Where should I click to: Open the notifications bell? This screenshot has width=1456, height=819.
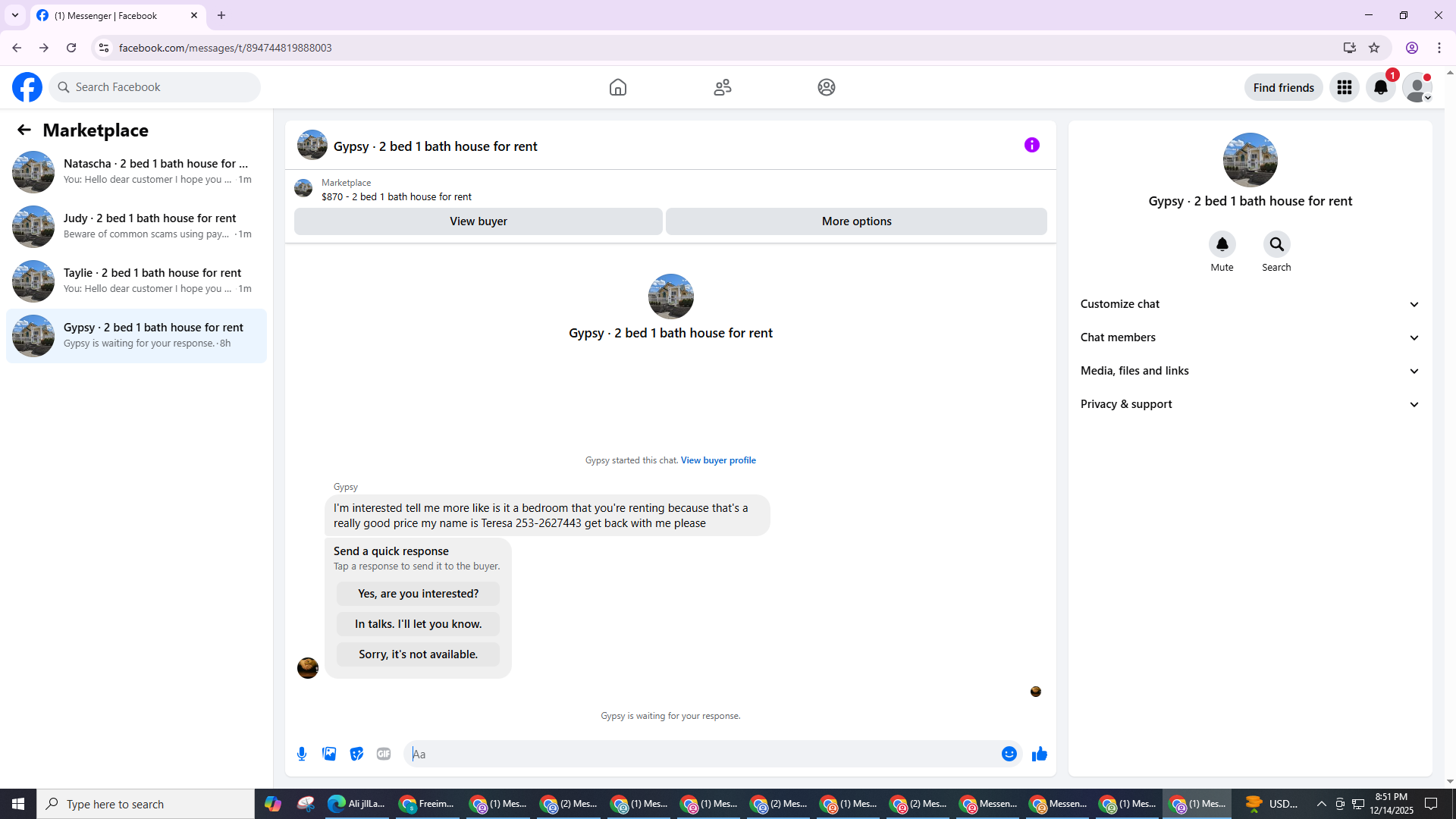(1380, 88)
